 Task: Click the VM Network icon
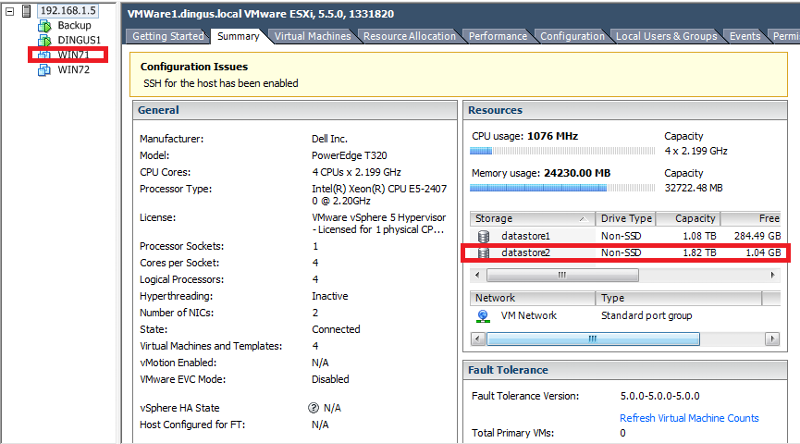[x=483, y=316]
